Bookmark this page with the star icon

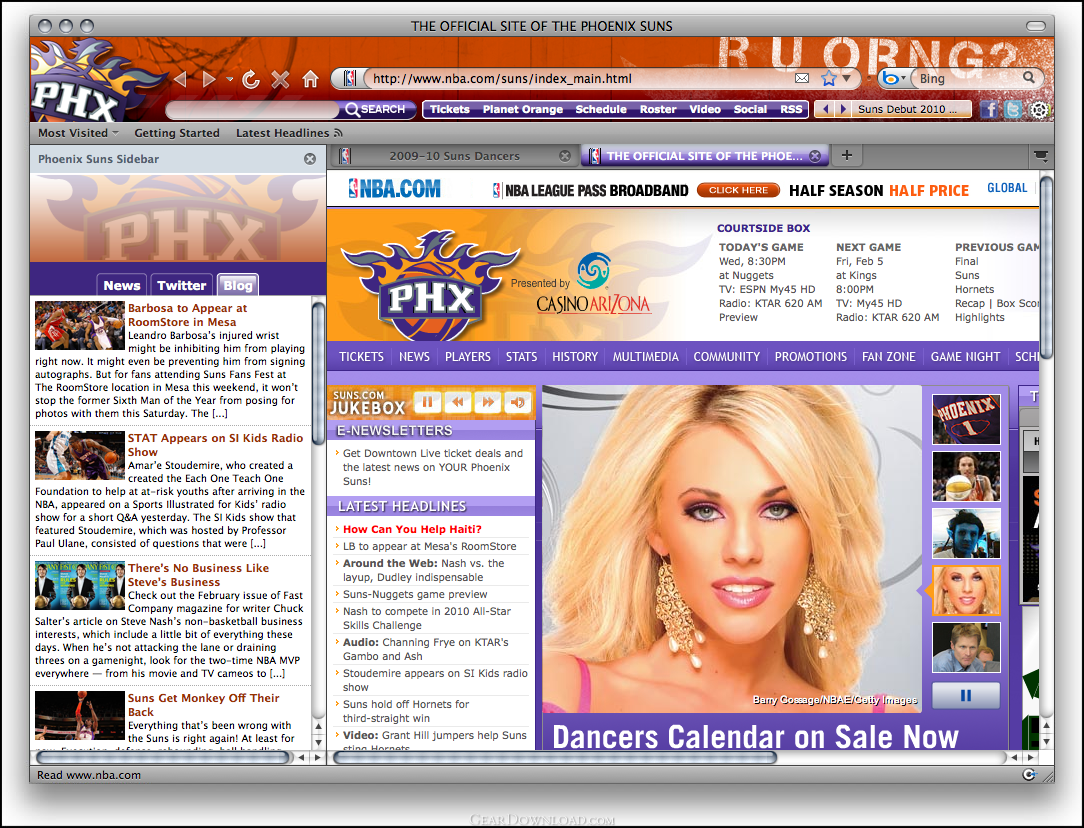(828, 78)
